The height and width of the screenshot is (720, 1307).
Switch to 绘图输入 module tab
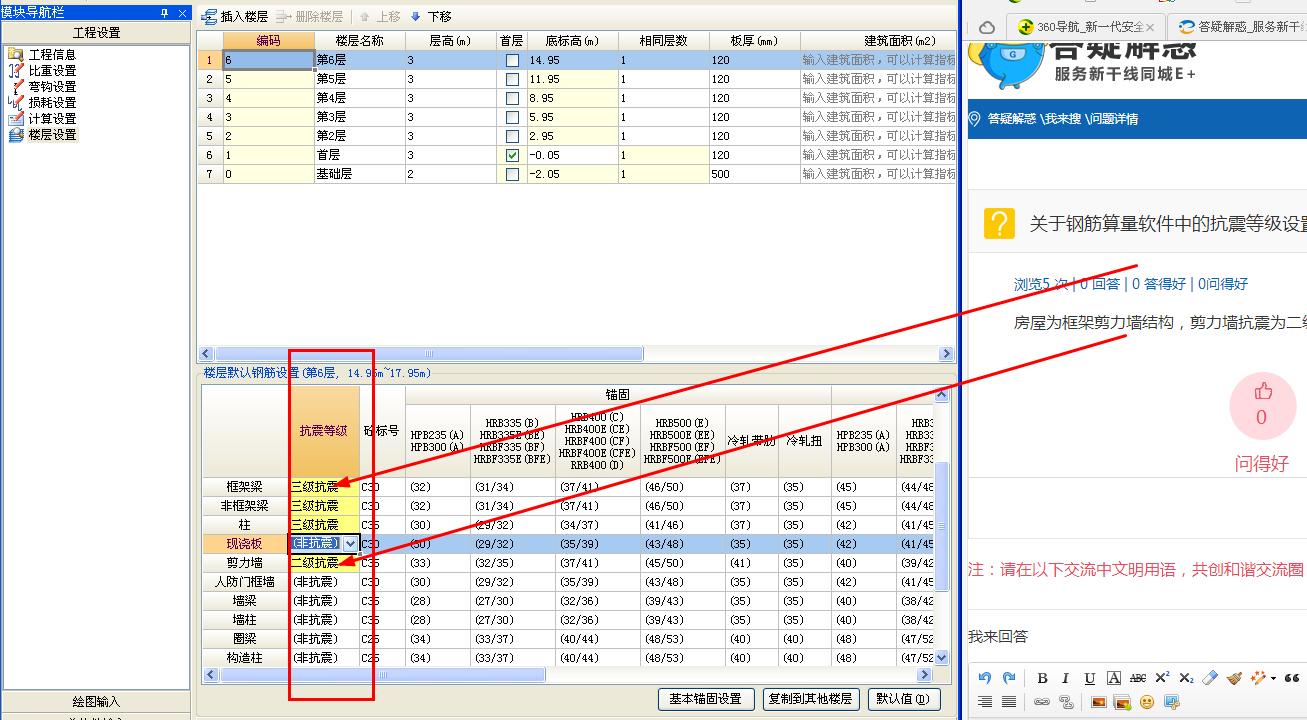[x=95, y=701]
